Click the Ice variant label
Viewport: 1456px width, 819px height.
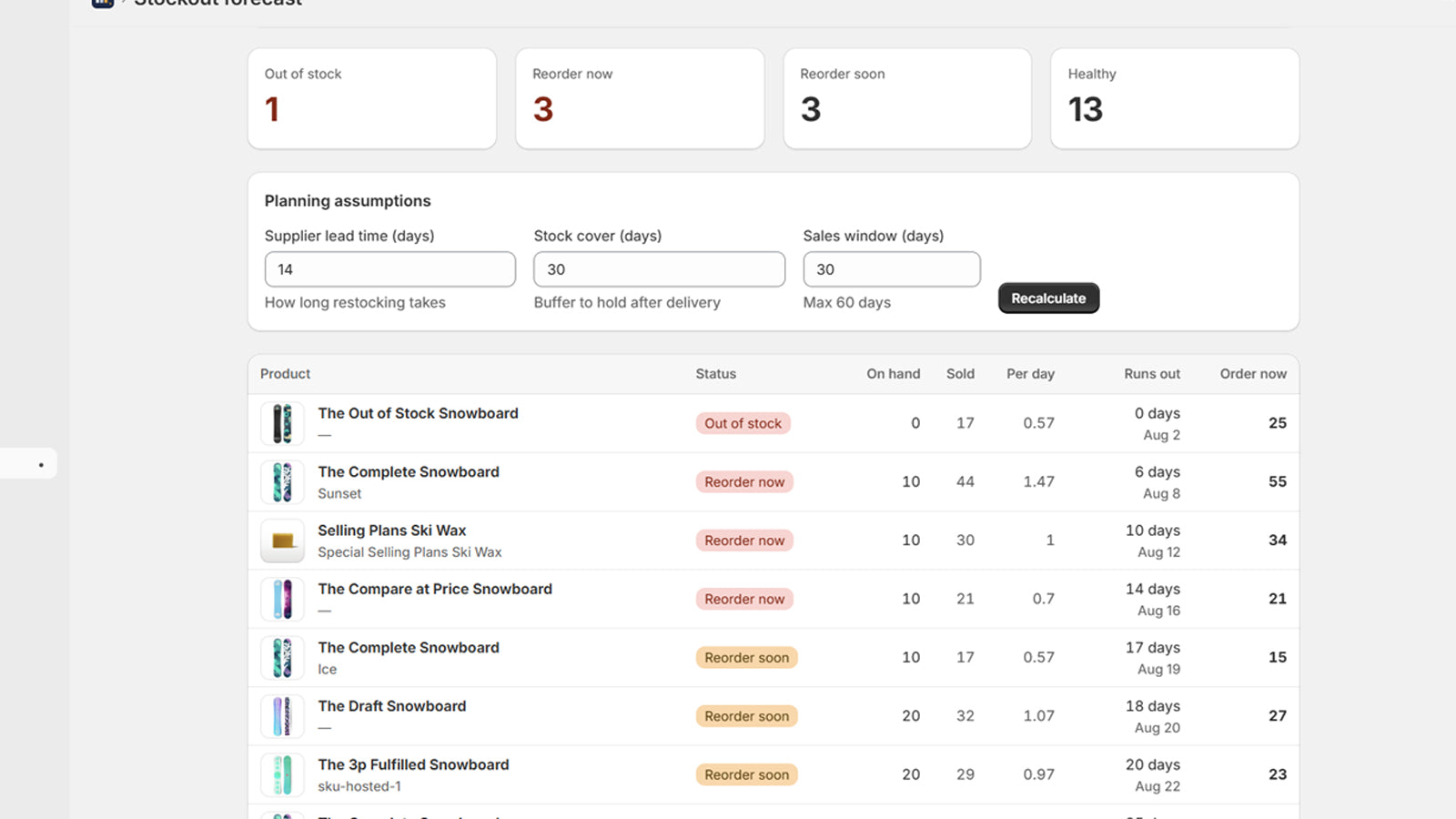(x=327, y=669)
